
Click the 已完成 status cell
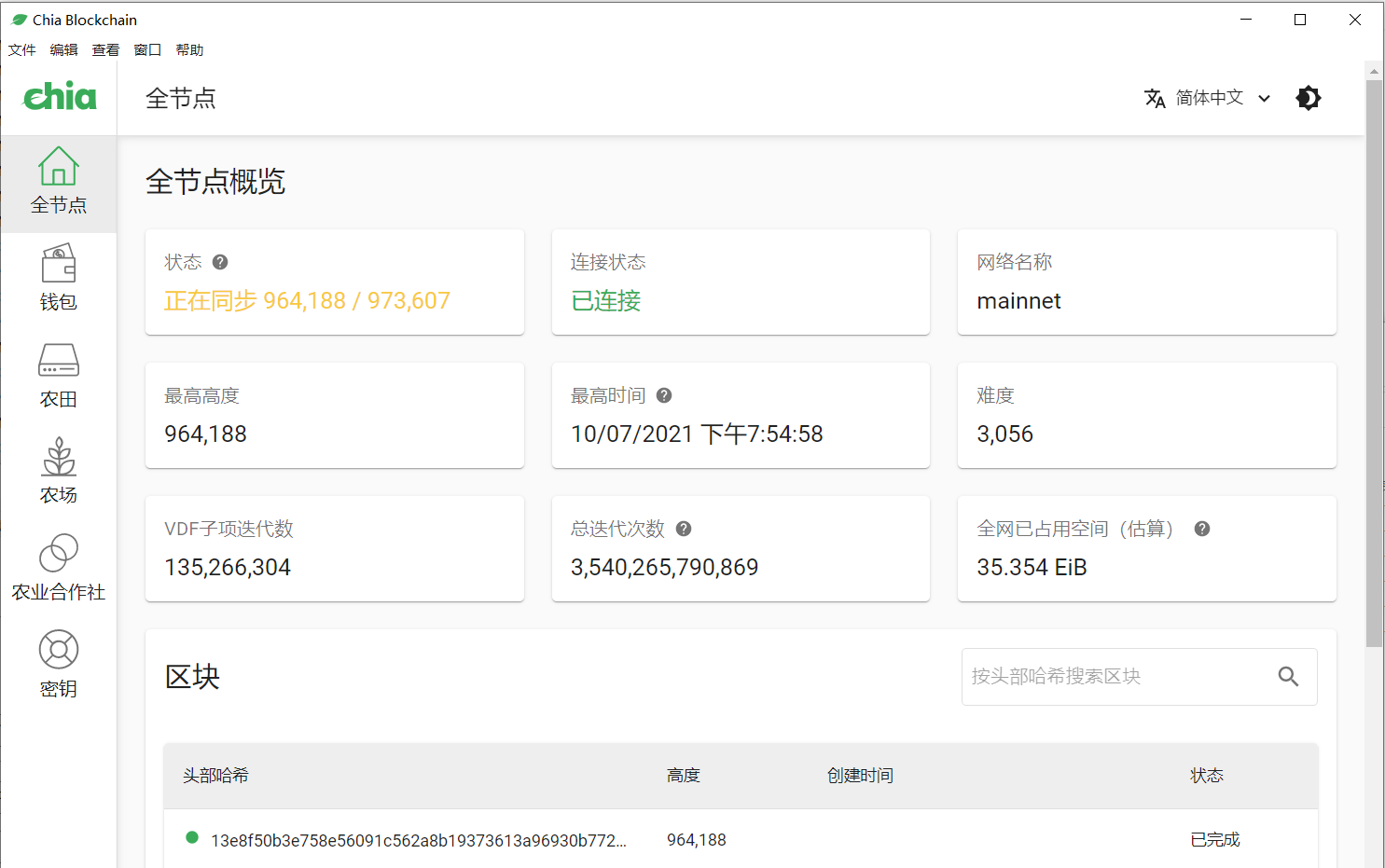(1215, 840)
